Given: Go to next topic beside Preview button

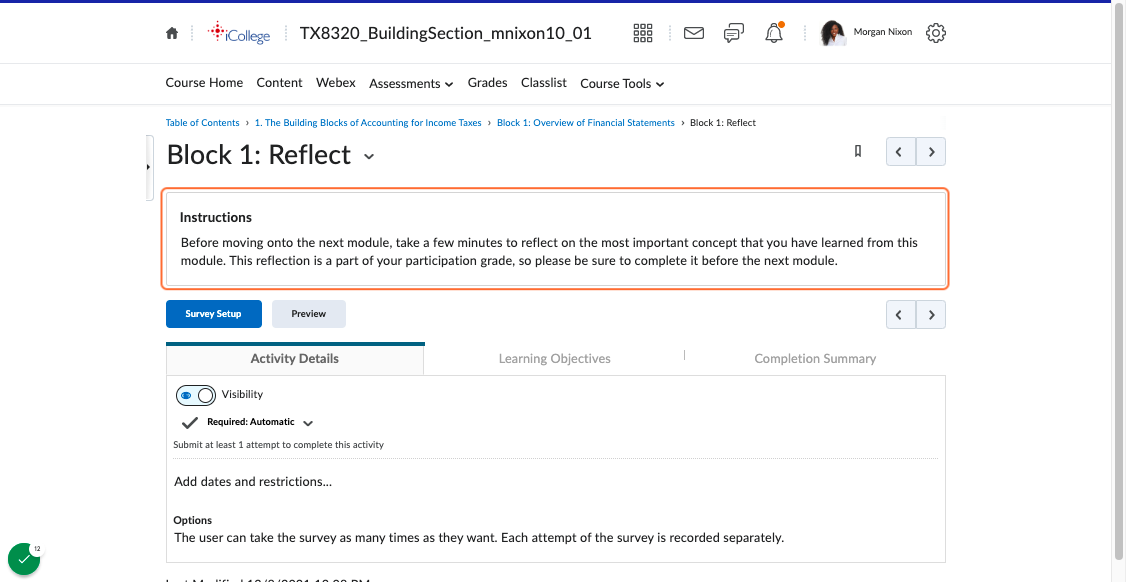Looking at the screenshot, I should coord(931,314).
